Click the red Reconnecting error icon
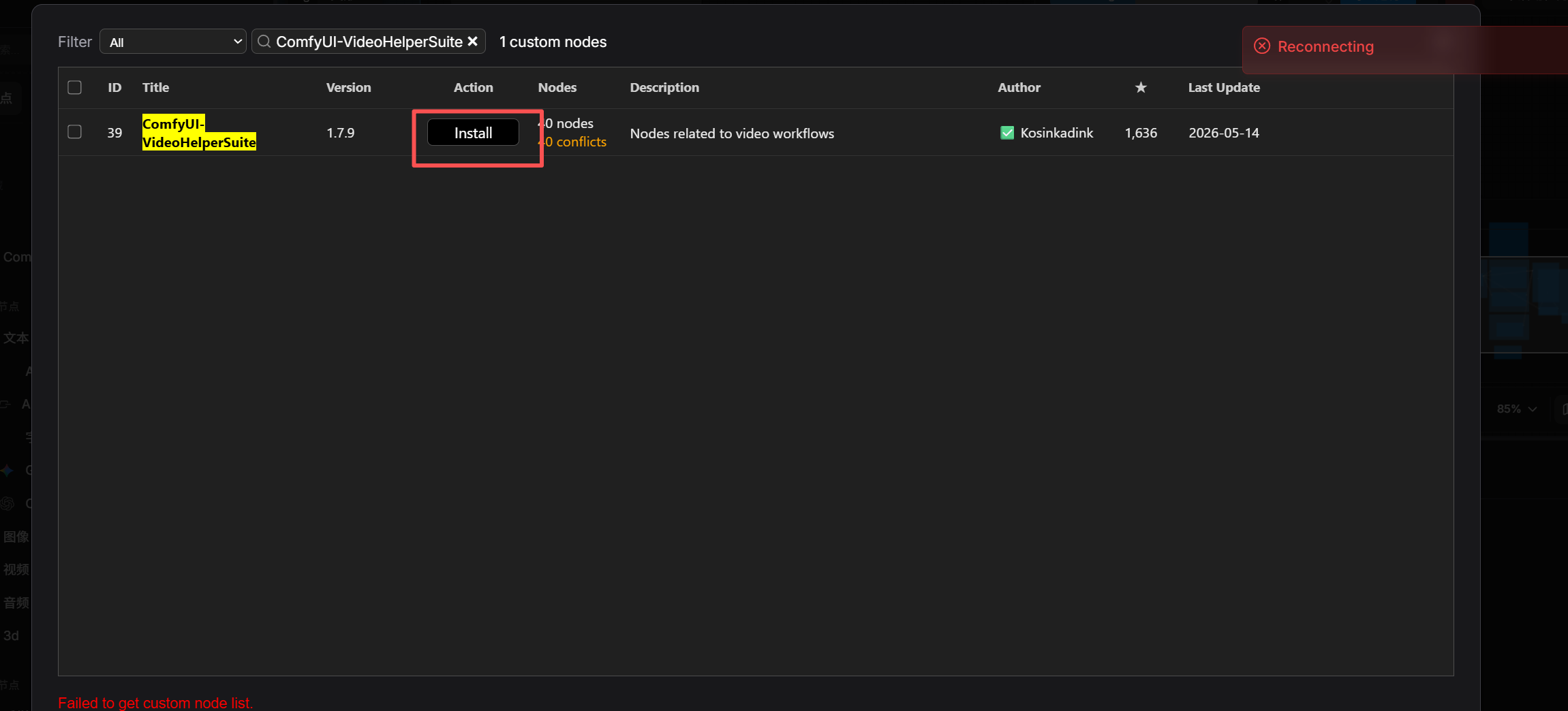Viewport: 1568px width, 711px height. click(x=1262, y=46)
